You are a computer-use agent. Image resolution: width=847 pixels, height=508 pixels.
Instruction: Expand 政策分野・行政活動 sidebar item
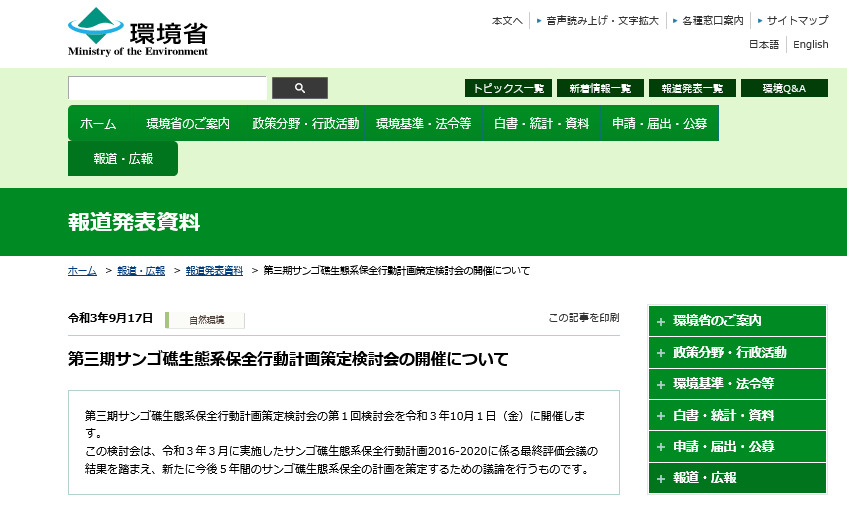[737, 353]
